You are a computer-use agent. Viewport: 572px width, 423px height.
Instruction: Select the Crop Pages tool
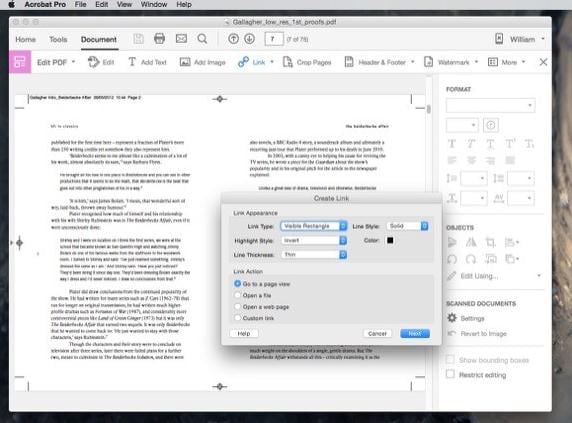[x=307, y=62]
